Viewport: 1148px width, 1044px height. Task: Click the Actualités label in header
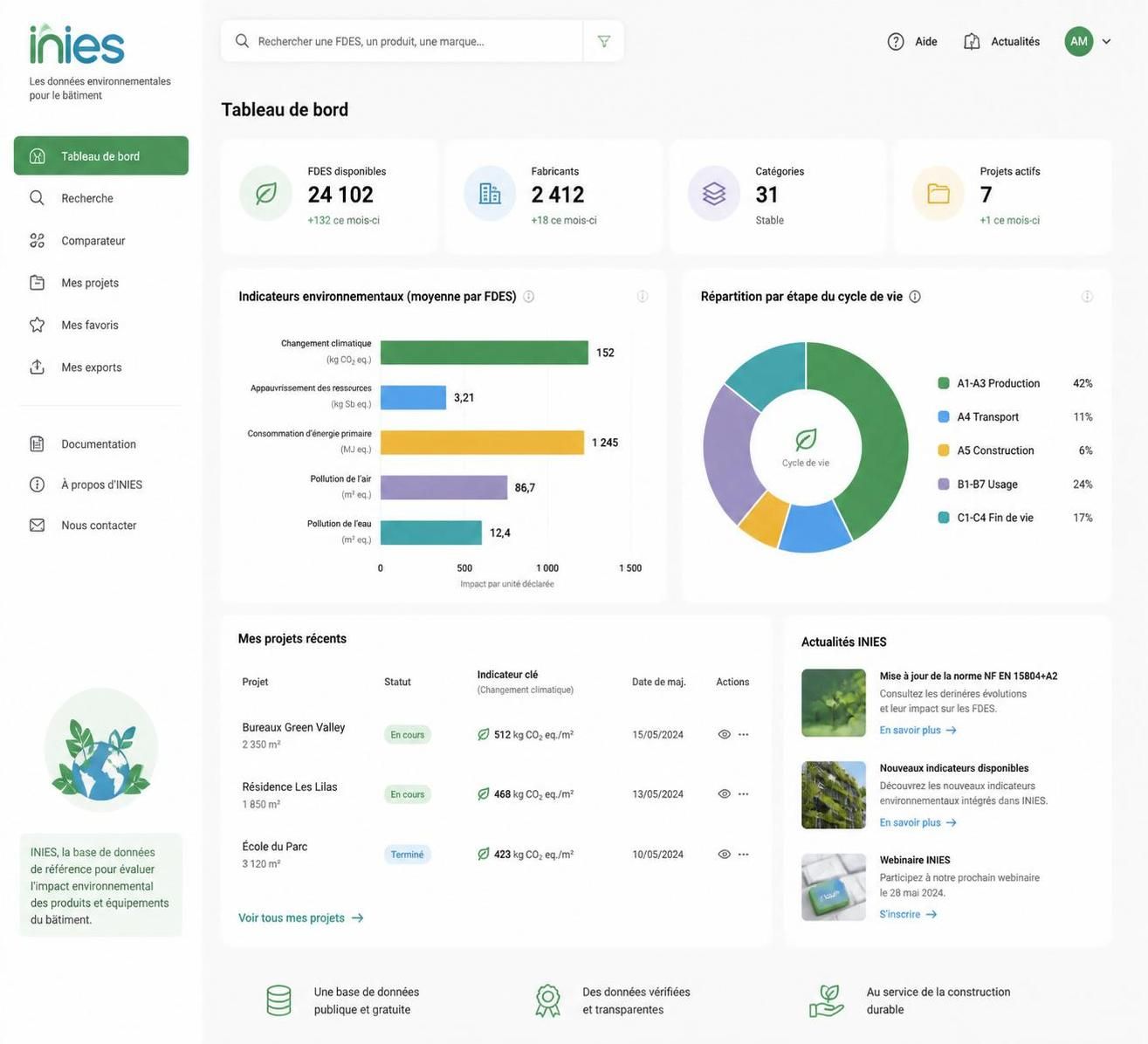[1015, 41]
